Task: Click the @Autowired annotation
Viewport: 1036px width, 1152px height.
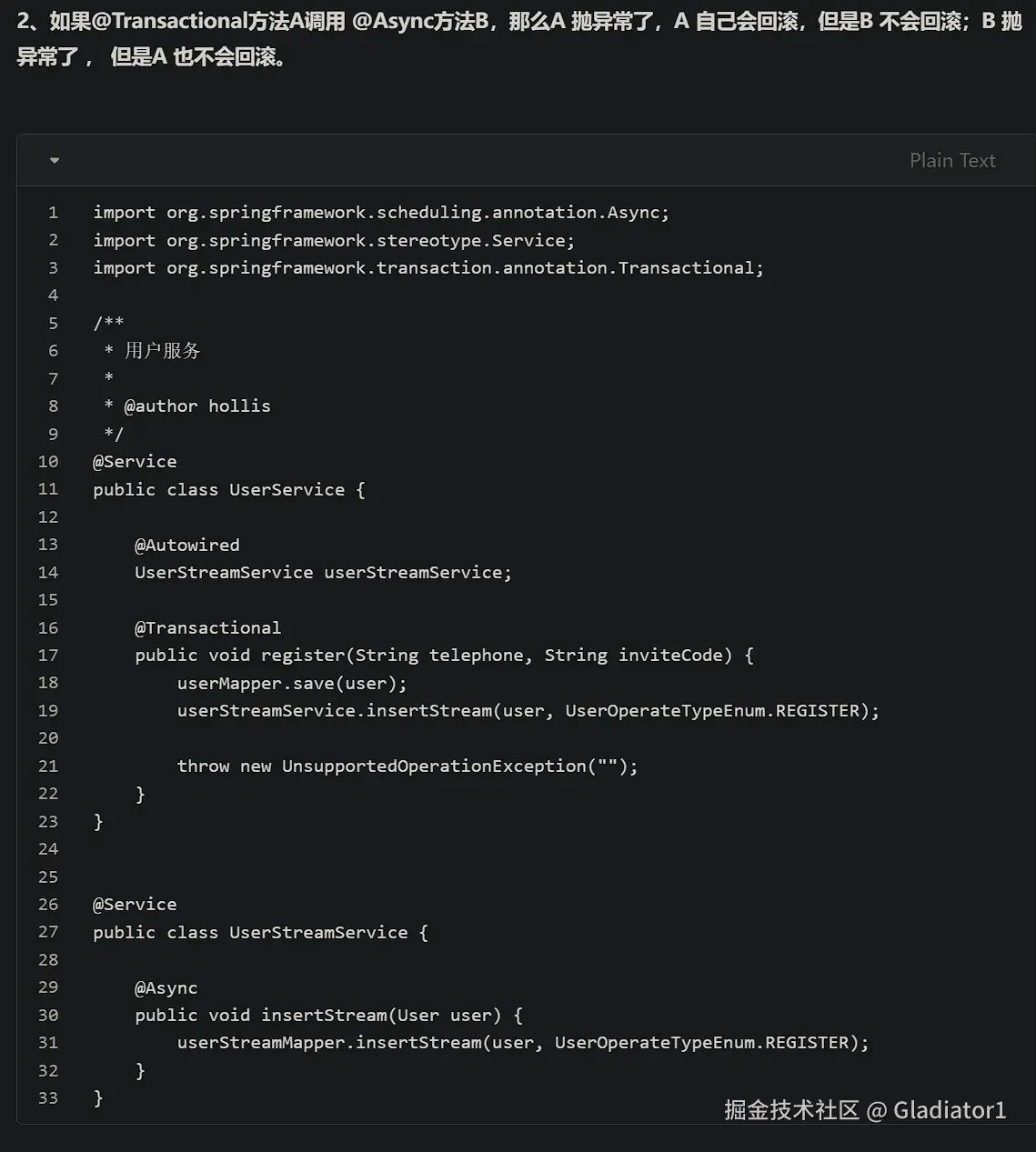Action: click(x=186, y=546)
